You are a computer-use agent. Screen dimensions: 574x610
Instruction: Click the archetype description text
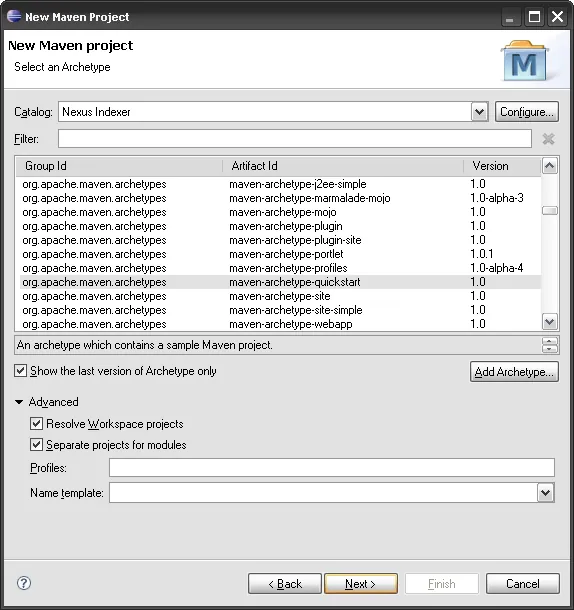click(145, 345)
